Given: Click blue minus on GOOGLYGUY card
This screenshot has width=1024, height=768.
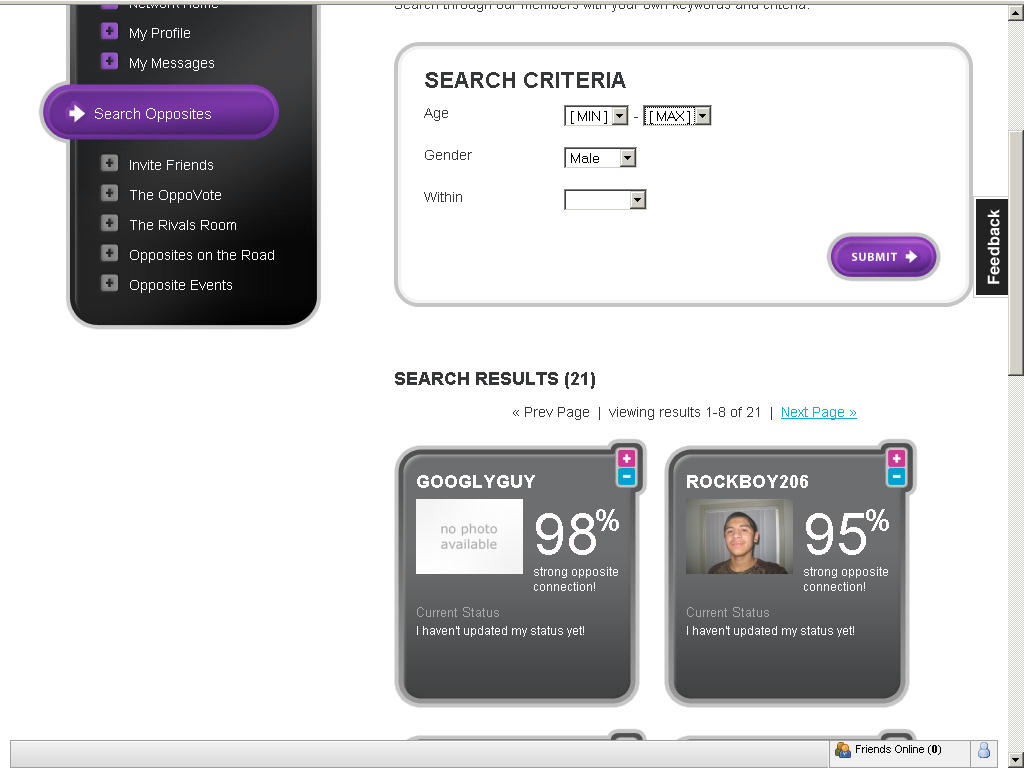Looking at the screenshot, I should tap(626, 477).
